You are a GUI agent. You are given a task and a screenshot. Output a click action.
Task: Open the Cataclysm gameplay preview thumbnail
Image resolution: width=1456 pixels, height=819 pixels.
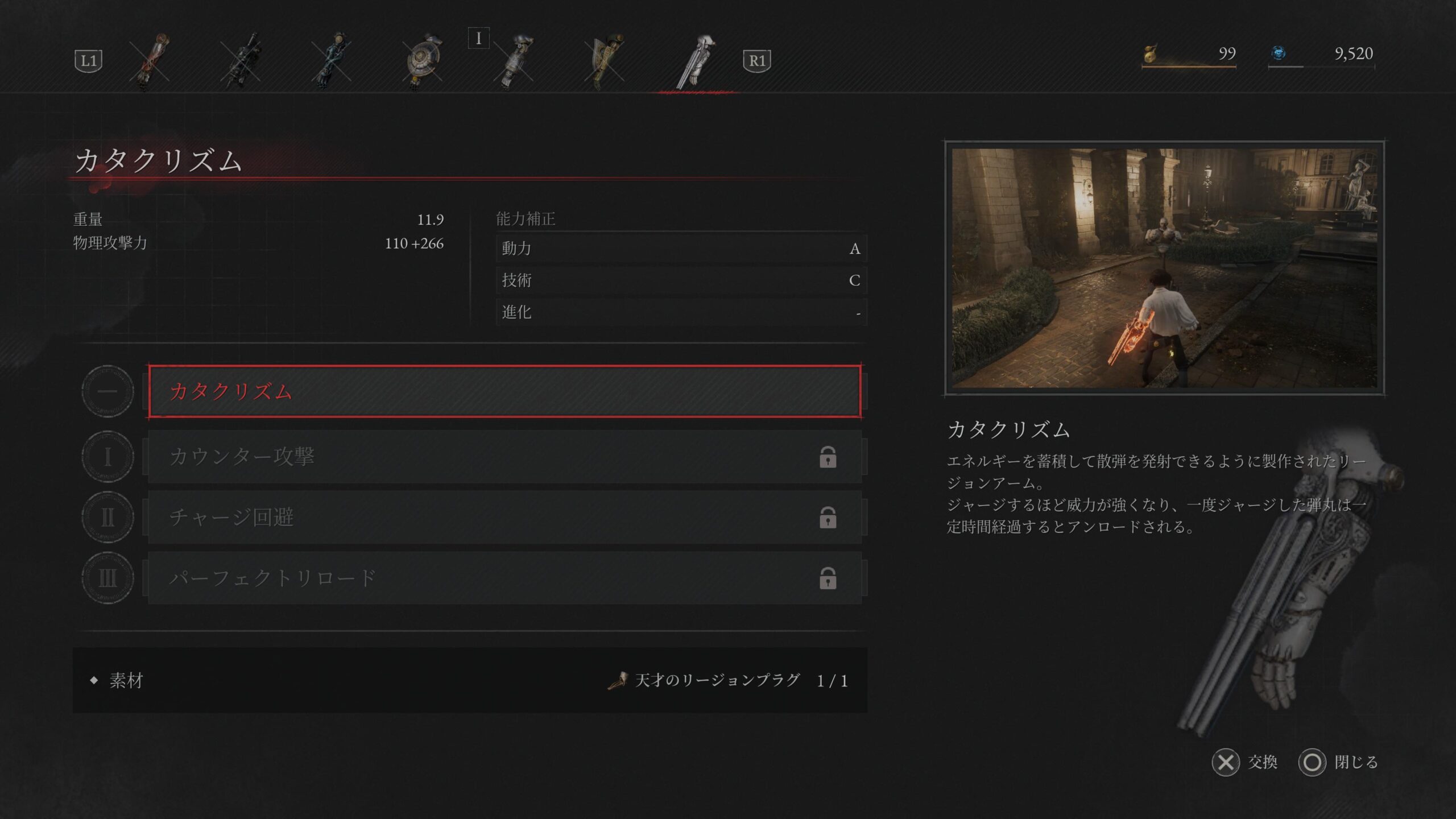[x=1164, y=268]
